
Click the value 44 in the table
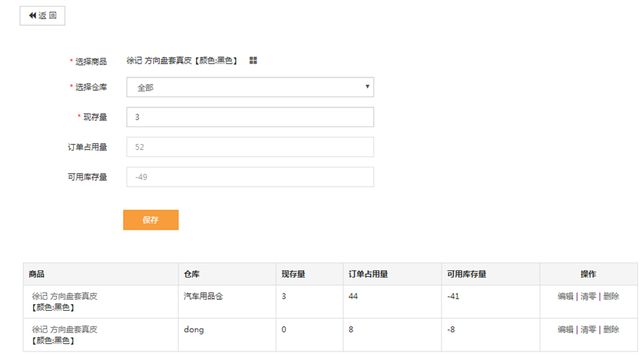pyautogui.click(x=353, y=296)
